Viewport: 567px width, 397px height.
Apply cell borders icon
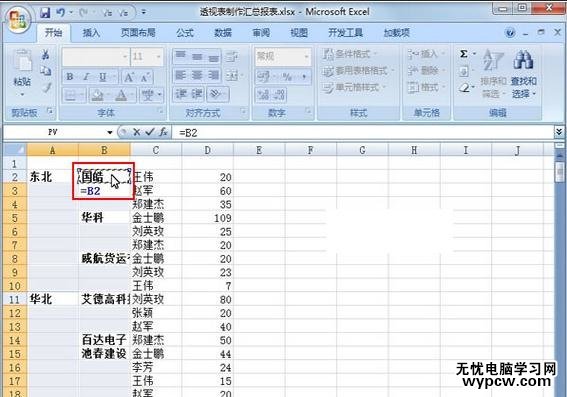[71, 95]
